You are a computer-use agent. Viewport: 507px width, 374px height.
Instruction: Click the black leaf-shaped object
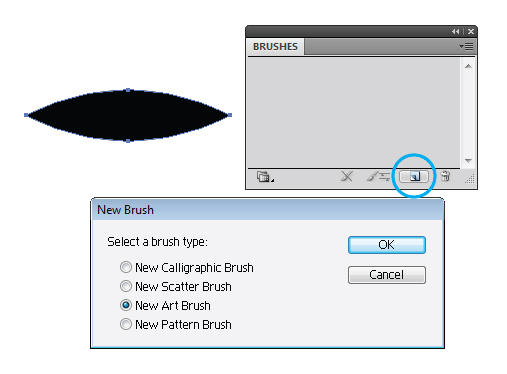(128, 115)
